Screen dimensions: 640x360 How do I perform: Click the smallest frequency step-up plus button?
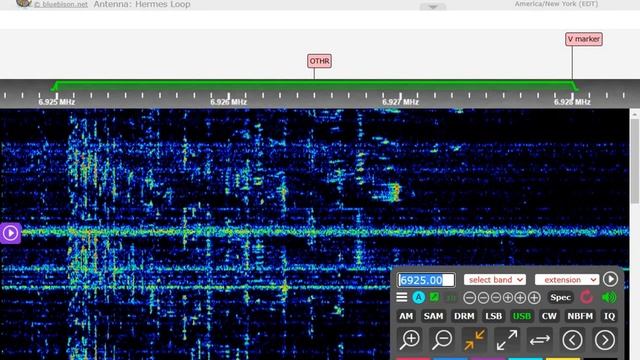(x=507, y=298)
